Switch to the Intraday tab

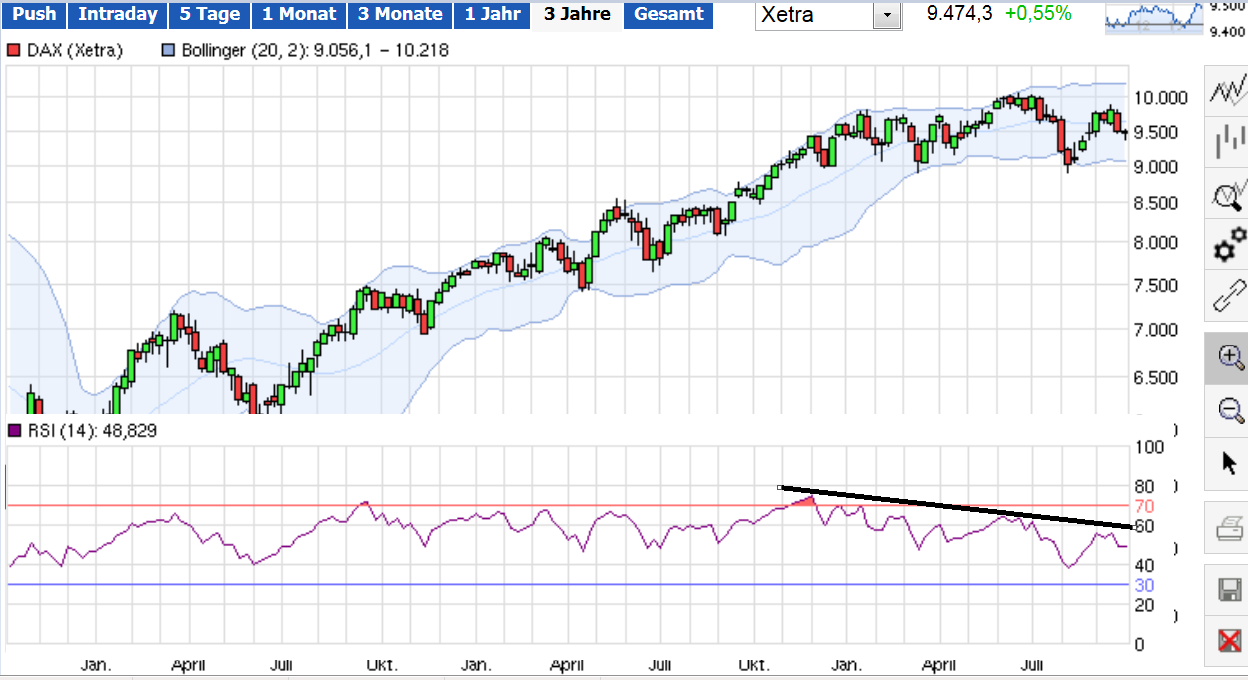(117, 14)
